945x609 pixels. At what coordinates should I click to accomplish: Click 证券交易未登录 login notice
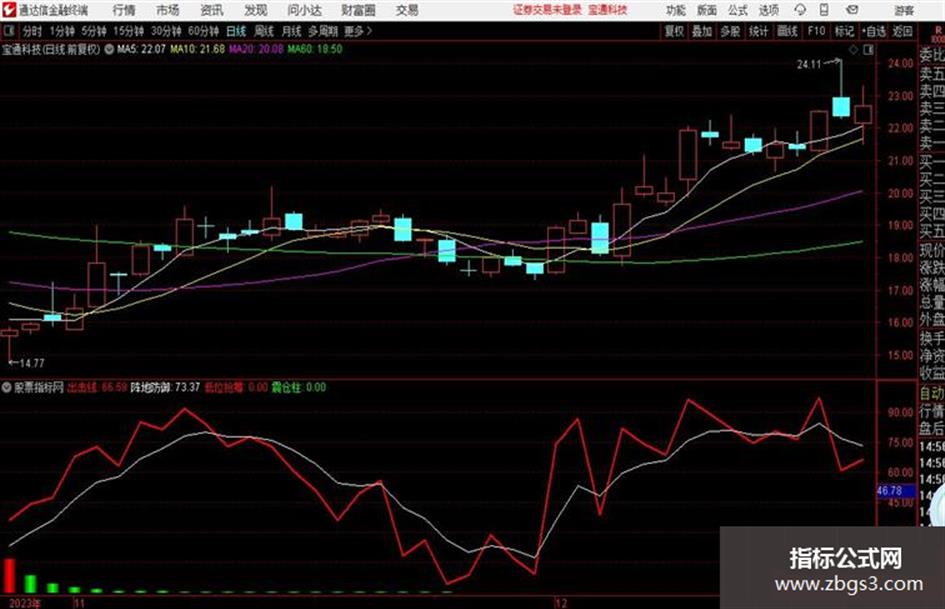(547, 10)
